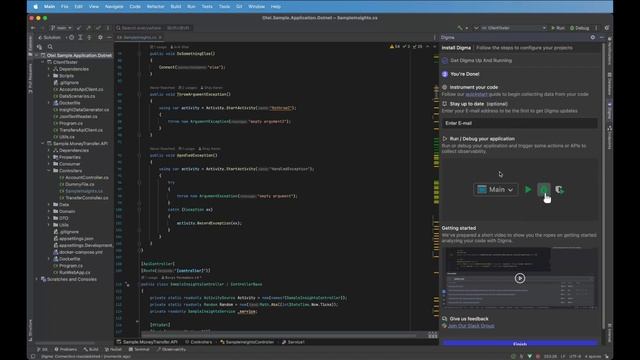Select docker-compose.yml file
This screenshot has width=640, height=360.
pos(80,252)
